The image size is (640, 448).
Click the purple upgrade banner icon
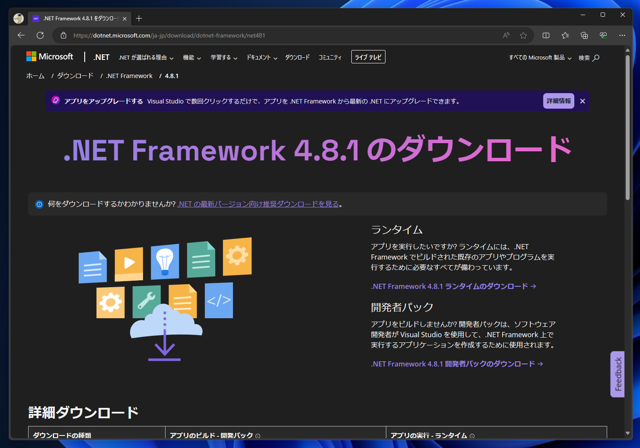point(56,100)
